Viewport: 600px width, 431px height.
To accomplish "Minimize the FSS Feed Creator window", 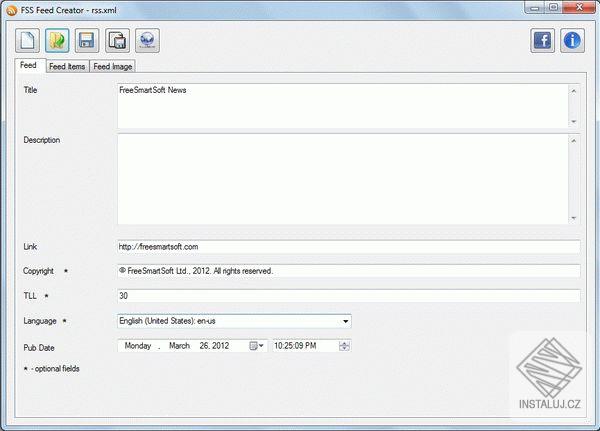I will coord(534,8).
